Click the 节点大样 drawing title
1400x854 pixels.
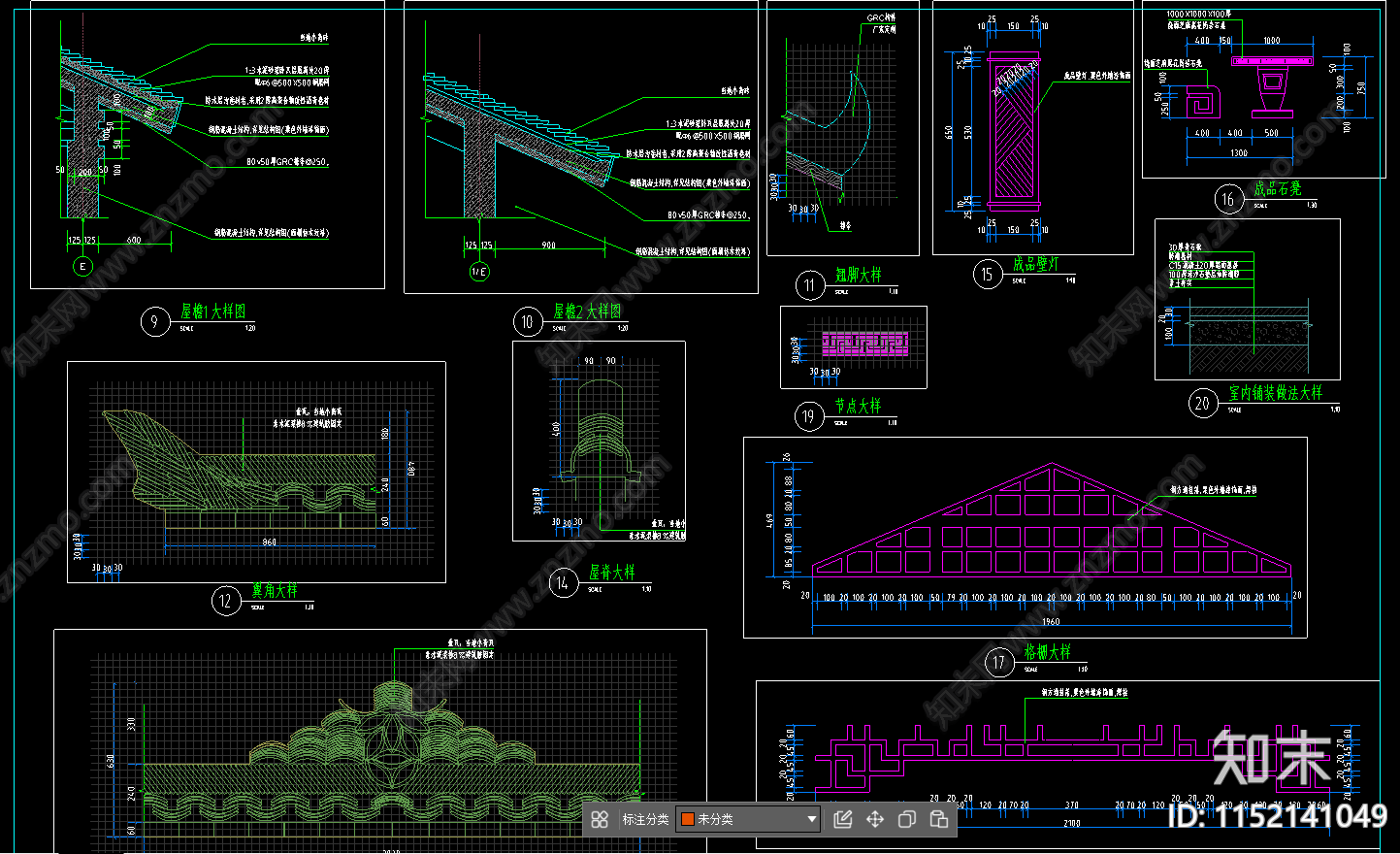(x=859, y=406)
